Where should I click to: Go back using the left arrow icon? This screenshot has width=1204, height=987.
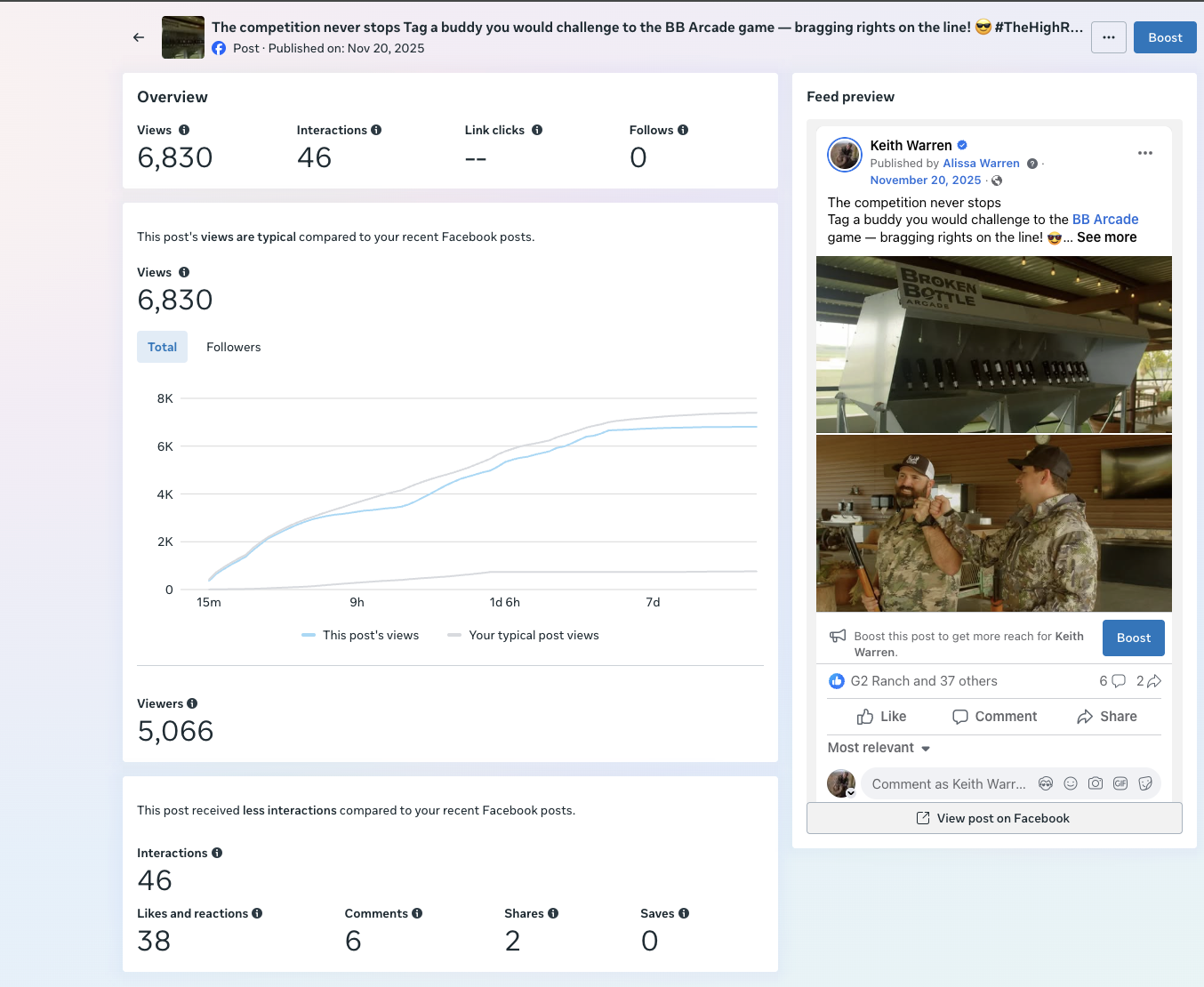click(x=139, y=37)
